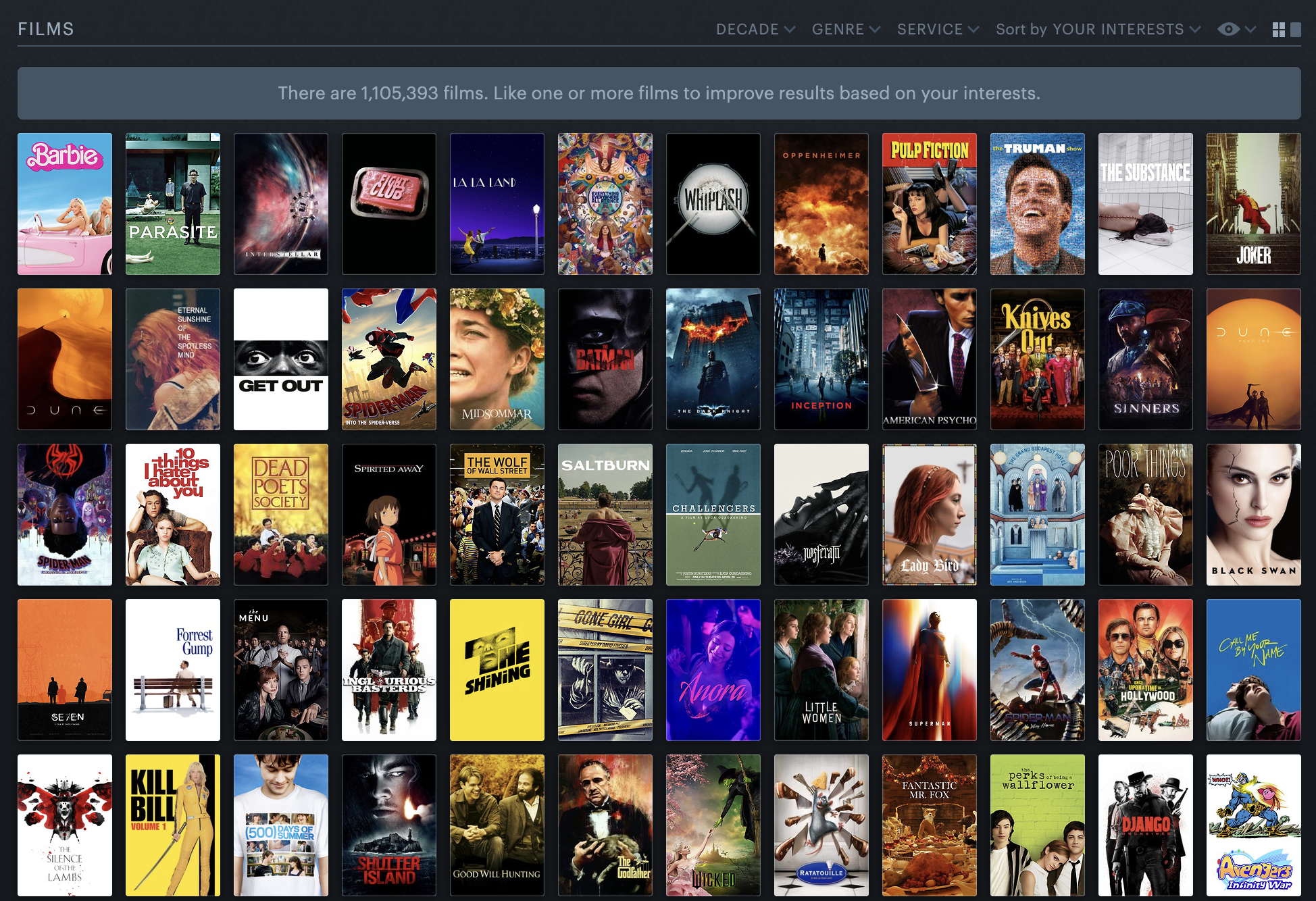Open the (500) Days of Summer poster
Image resolution: width=1316 pixels, height=901 pixels.
point(281,825)
